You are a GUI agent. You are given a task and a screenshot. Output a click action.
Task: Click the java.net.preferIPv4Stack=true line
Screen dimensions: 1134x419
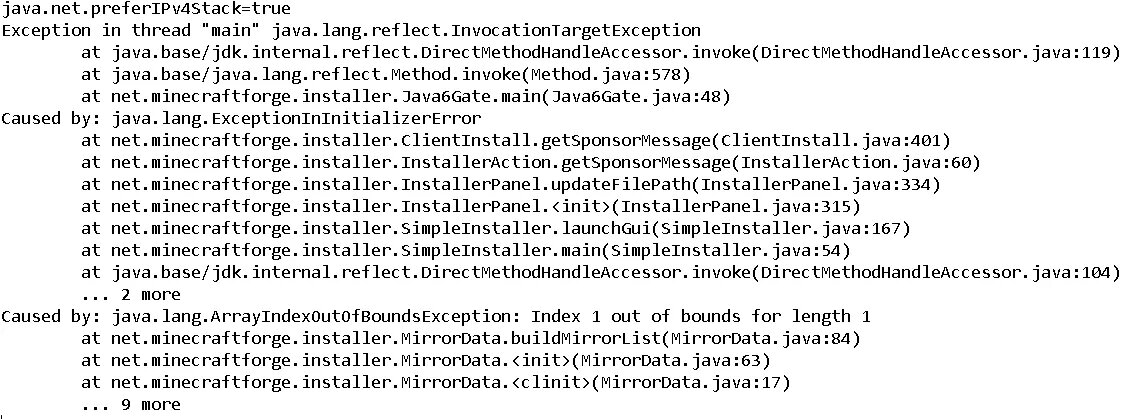point(146,9)
